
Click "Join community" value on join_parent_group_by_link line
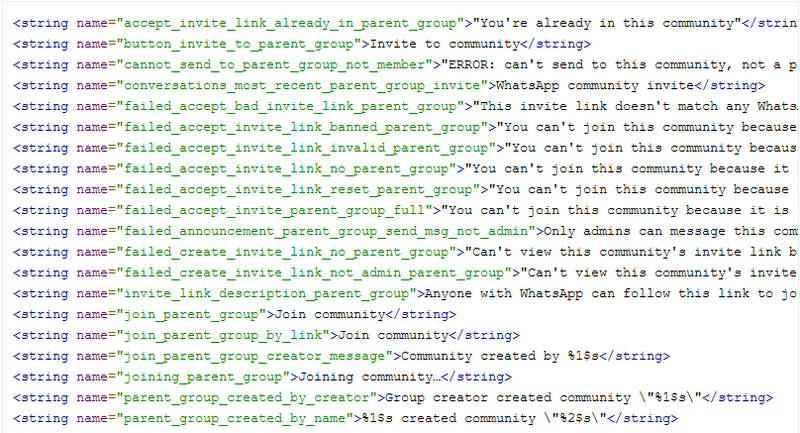(393, 336)
